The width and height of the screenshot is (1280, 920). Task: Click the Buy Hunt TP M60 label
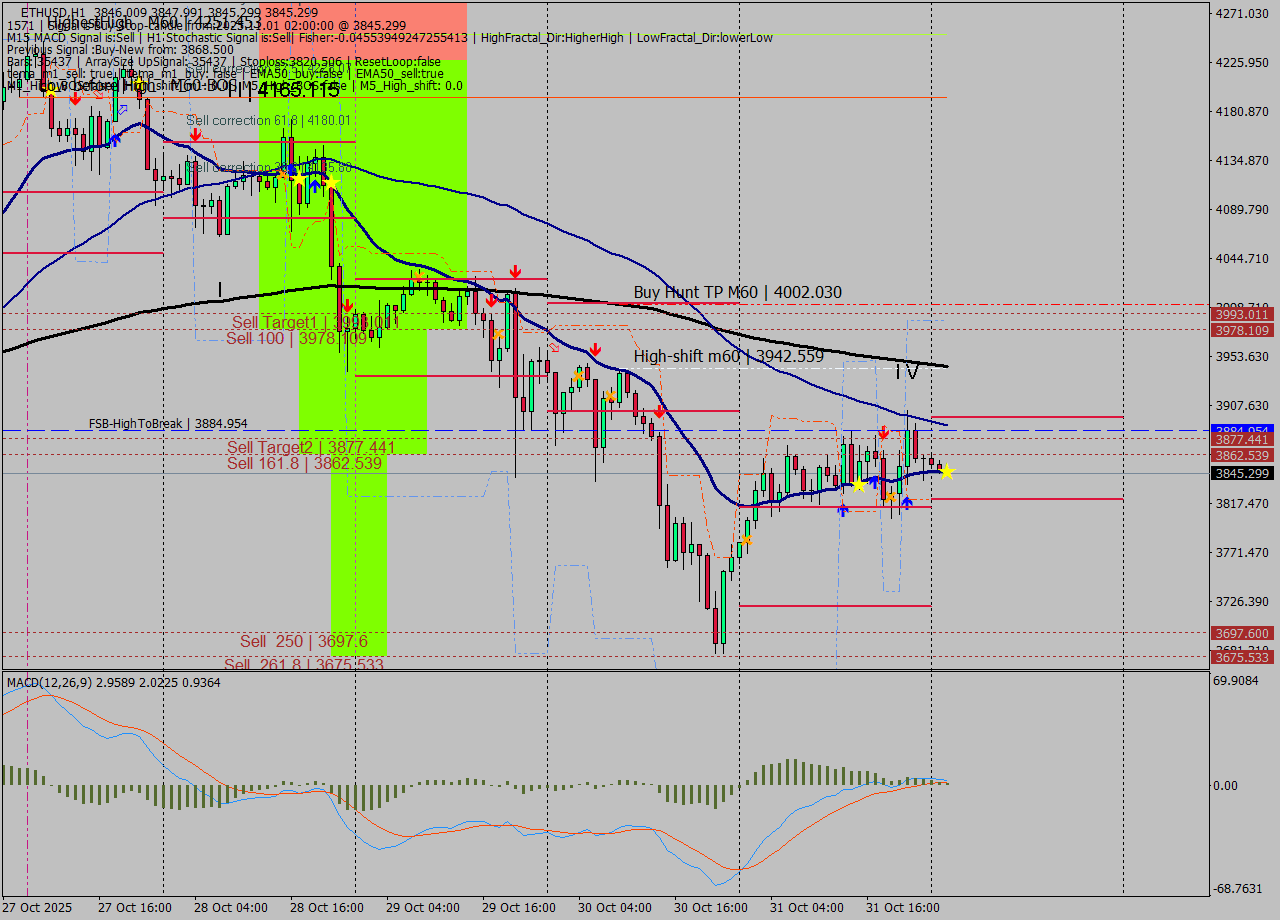[737, 292]
